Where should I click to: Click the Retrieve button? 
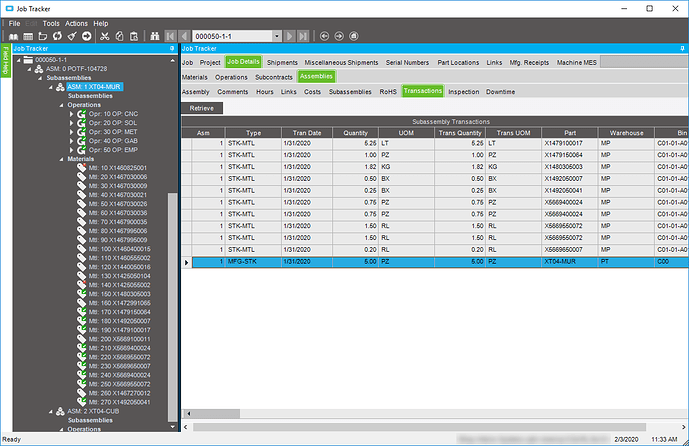click(202, 108)
